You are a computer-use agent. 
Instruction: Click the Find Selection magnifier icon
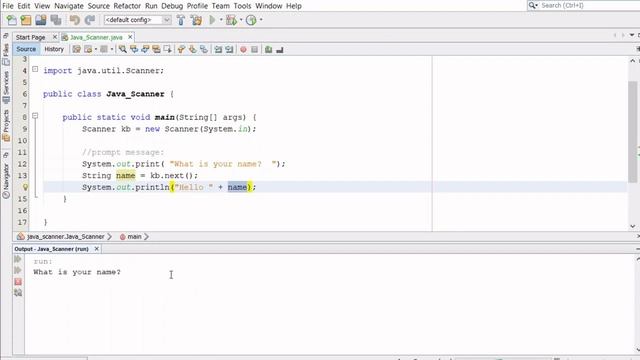[x=122, y=49]
